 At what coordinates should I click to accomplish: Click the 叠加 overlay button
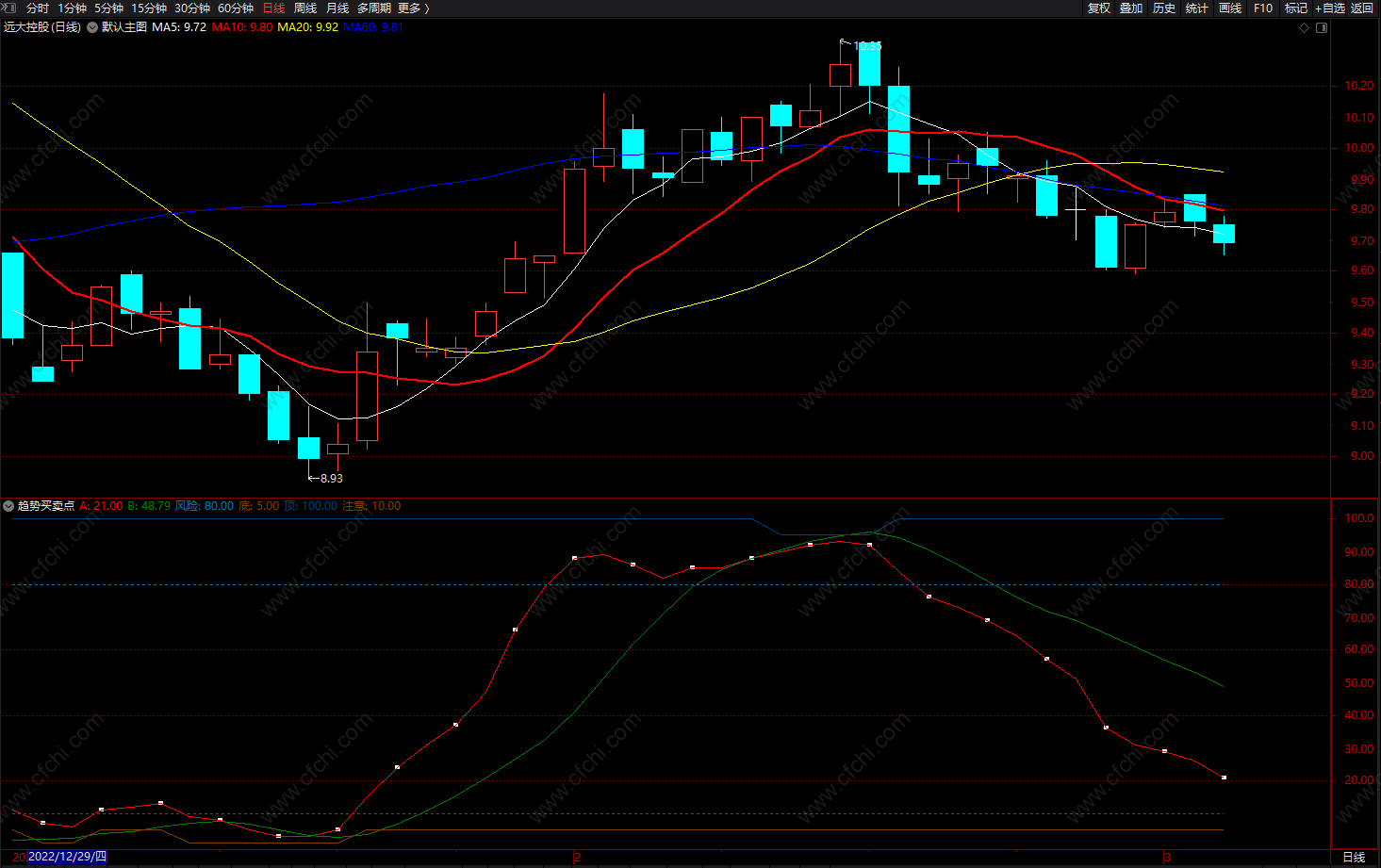tap(1131, 8)
